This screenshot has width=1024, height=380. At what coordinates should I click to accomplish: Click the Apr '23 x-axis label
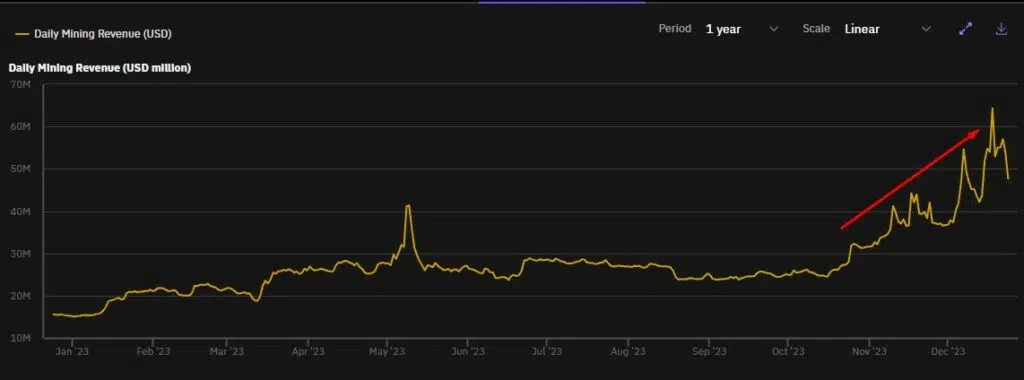(x=308, y=352)
